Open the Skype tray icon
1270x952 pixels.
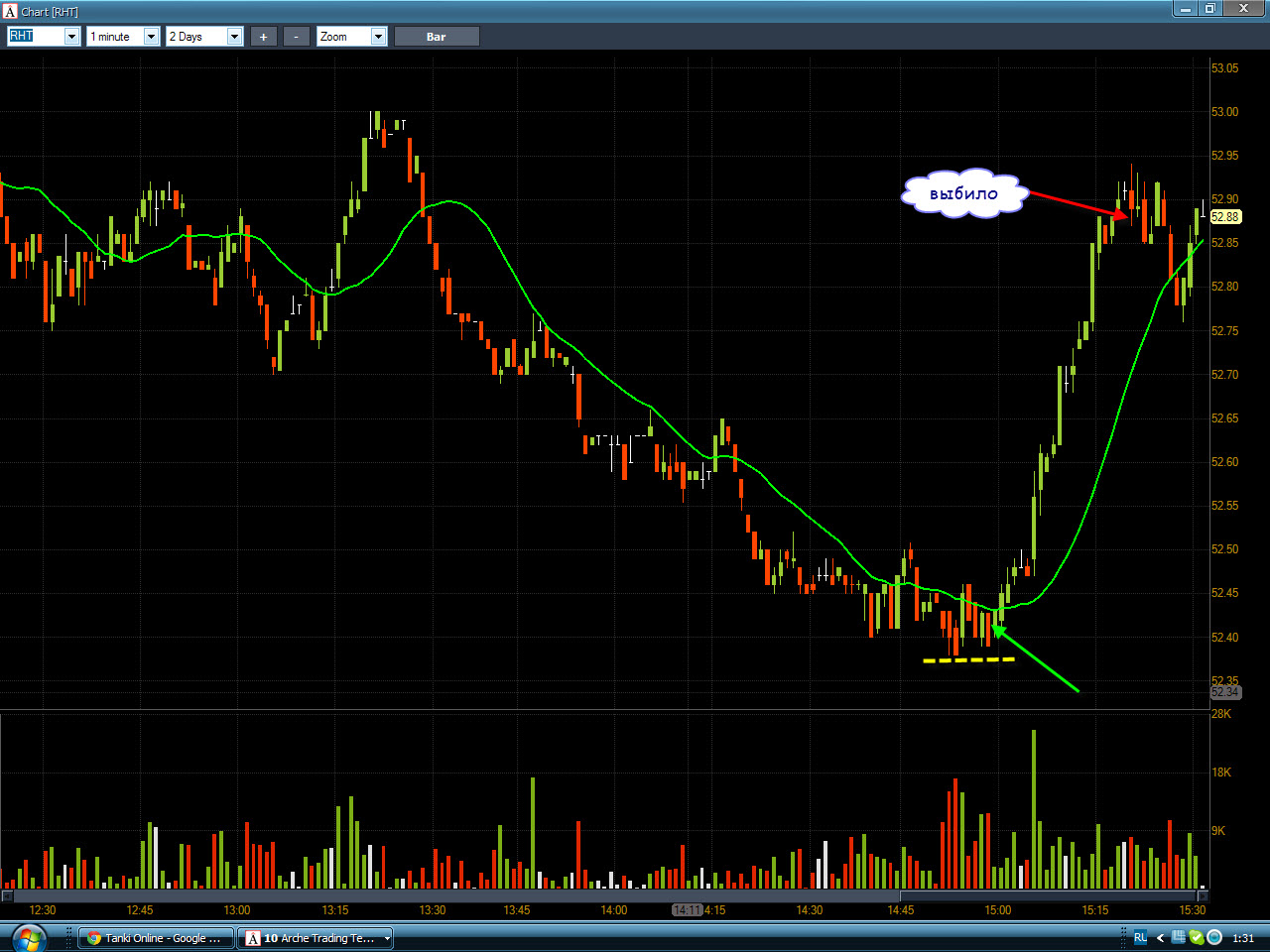1196,937
